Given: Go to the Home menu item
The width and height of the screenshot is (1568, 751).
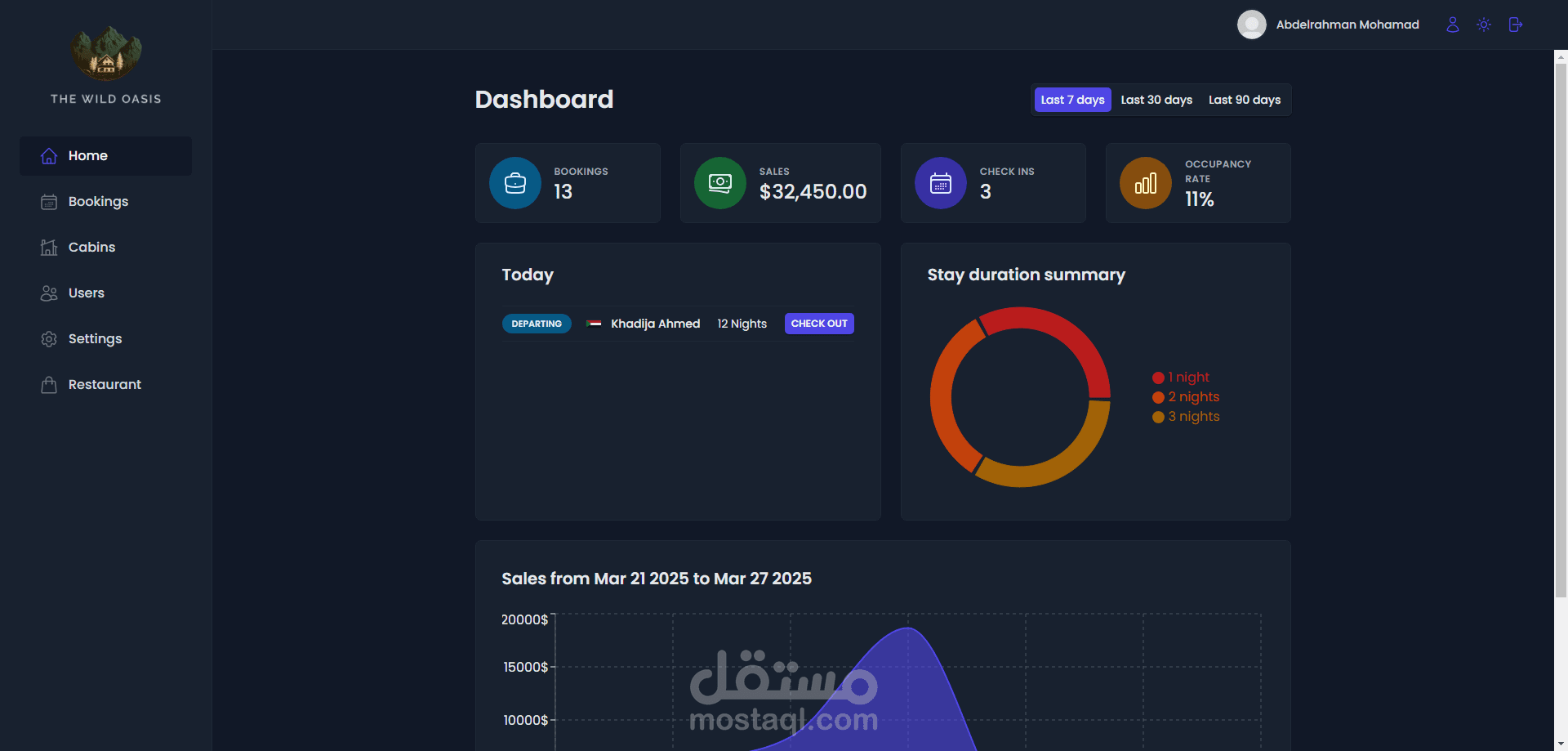Looking at the screenshot, I should (106, 156).
